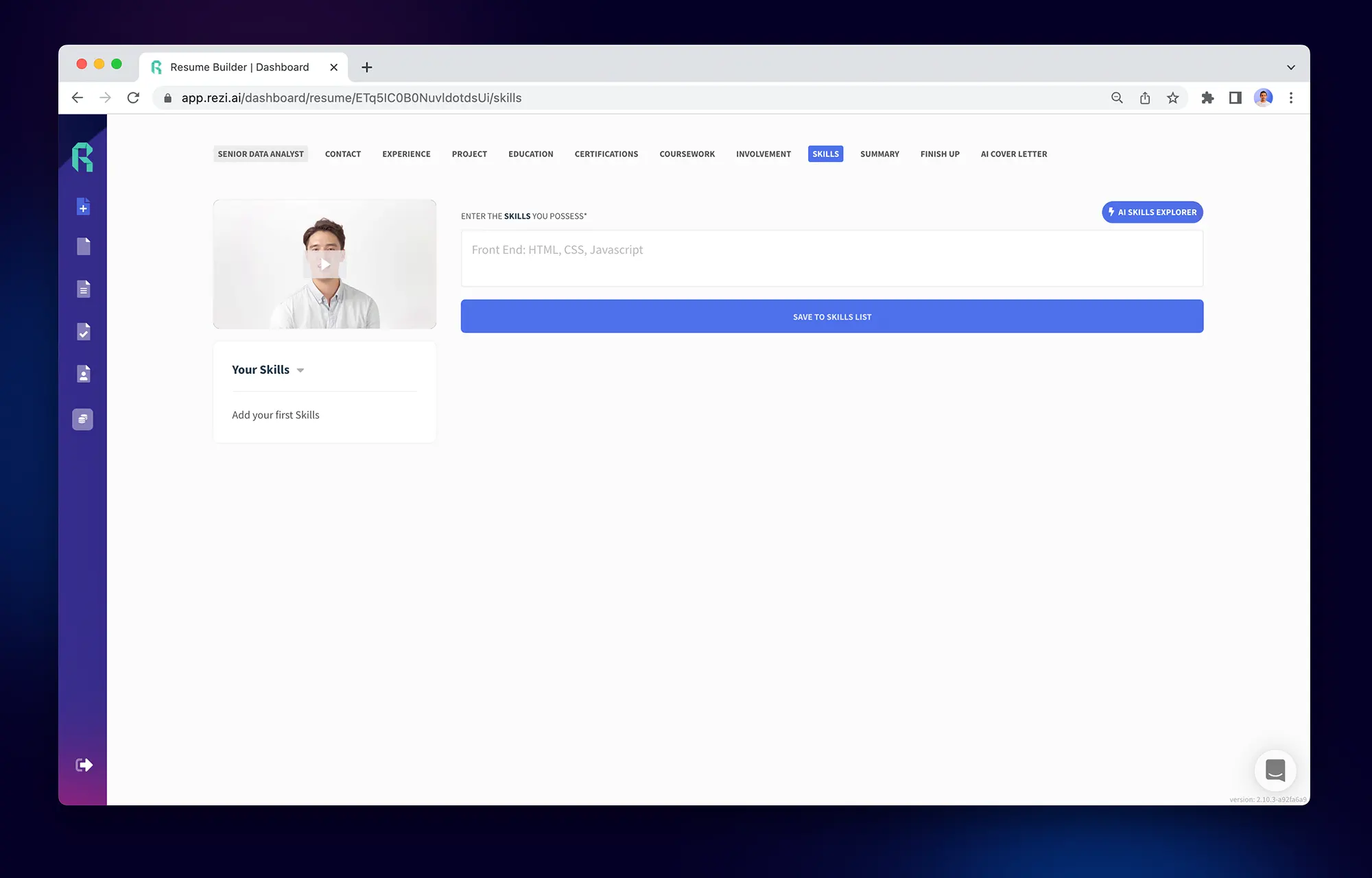
Task: Reload the page
Action: (x=133, y=98)
